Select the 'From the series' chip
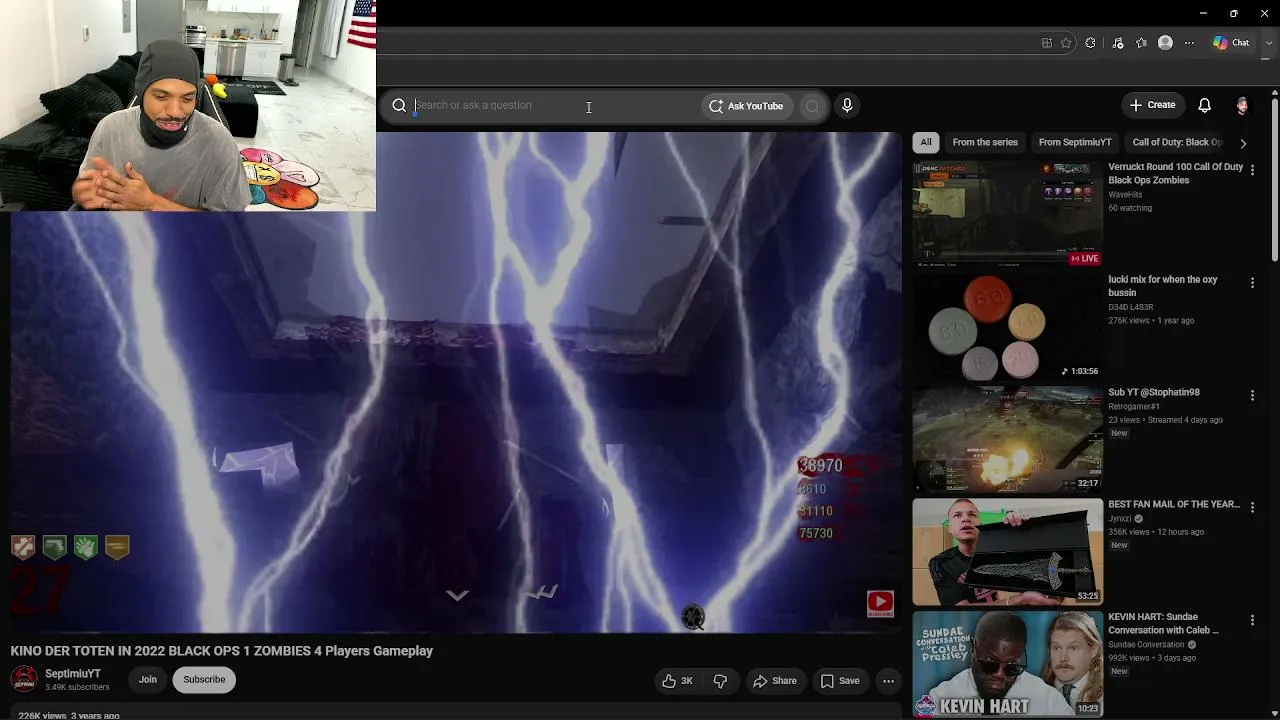 click(985, 142)
